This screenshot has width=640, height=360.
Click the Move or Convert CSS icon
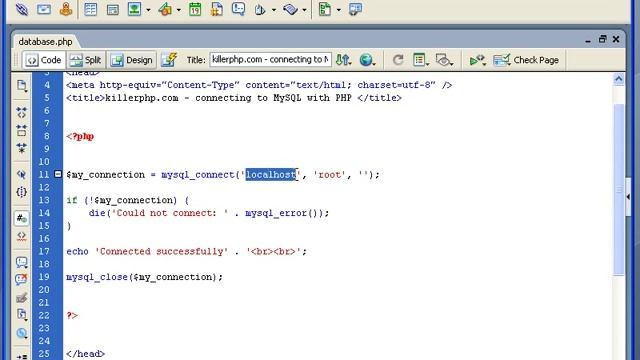tap(22, 333)
